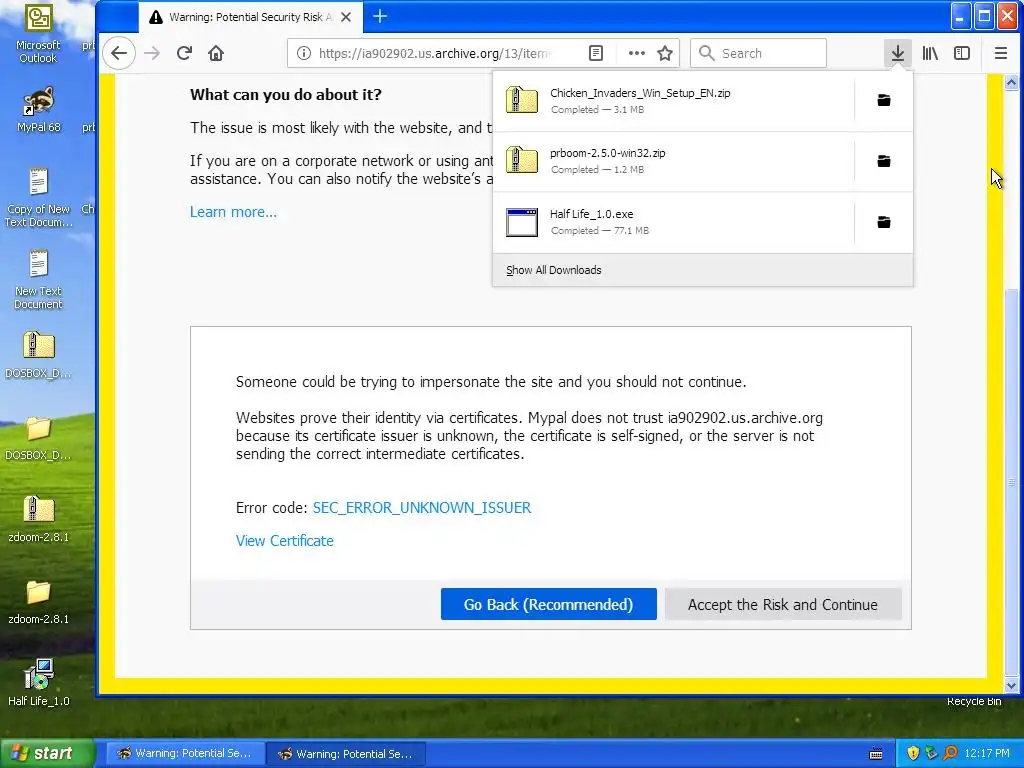
Task: Show site information icon in address bar
Action: pyautogui.click(x=304, y=54)
